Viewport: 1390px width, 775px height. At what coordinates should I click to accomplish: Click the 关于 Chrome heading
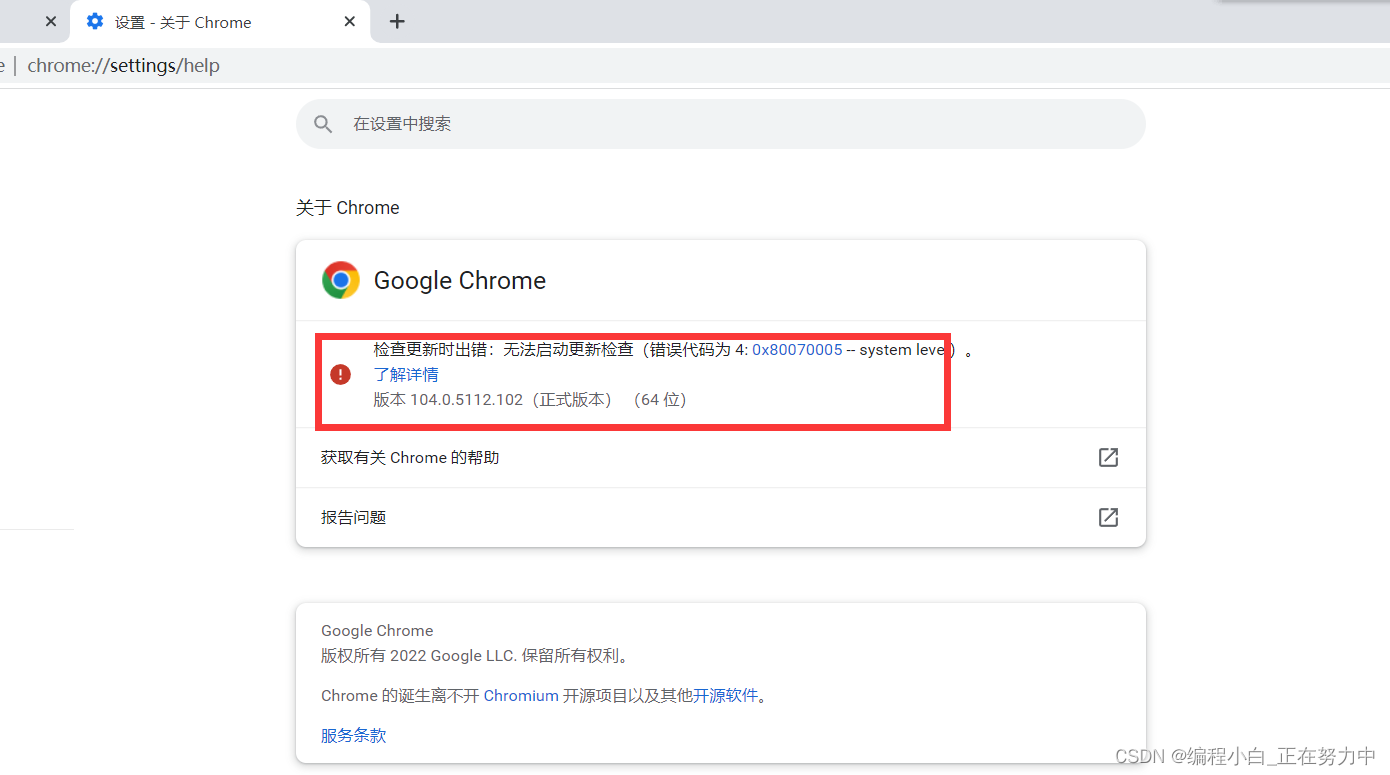click(x=348, y=208)
